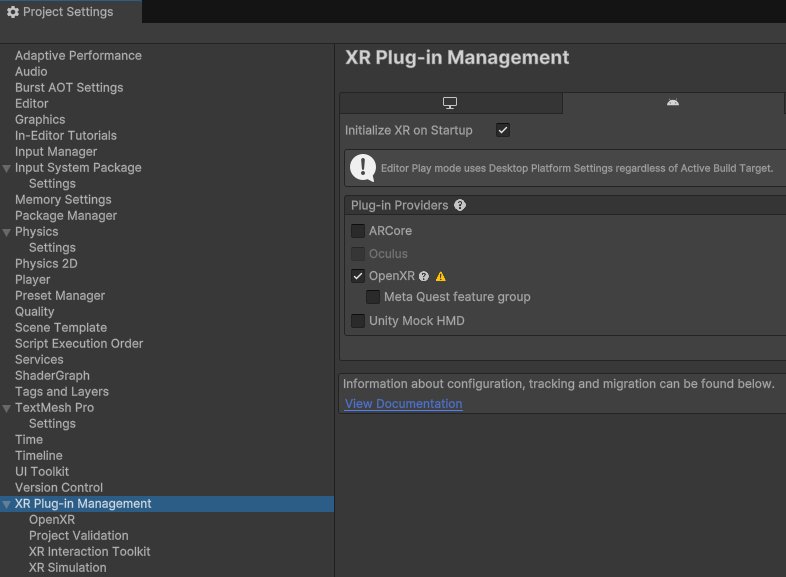Select XR Plug-in Management in sidebar
This screenshot has width=786, height=577.
coord(167,504)
